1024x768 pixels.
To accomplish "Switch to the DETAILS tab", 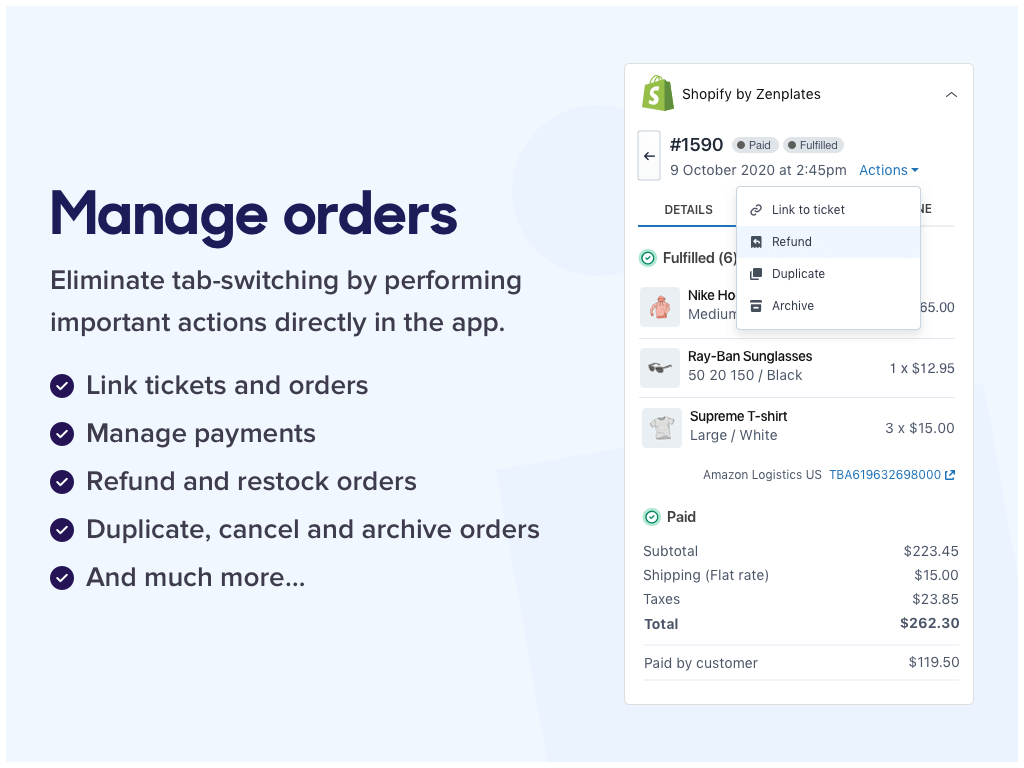I will pos(688,209).
